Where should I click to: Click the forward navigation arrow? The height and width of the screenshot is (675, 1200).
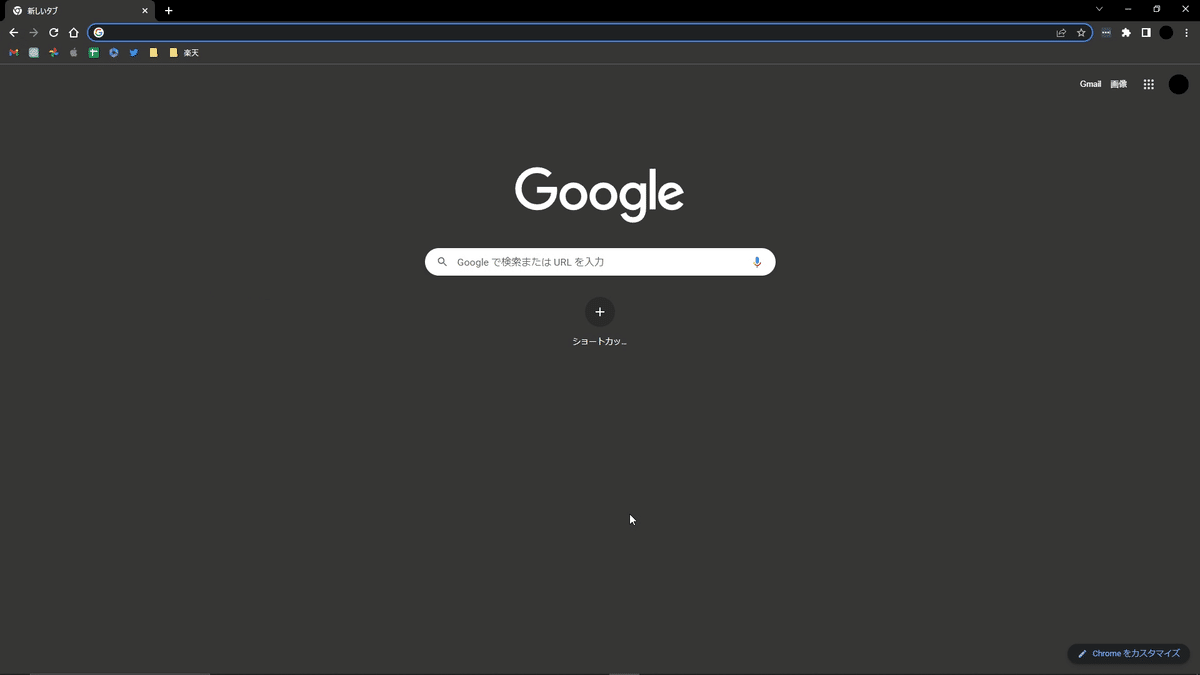tap(34, 33)
